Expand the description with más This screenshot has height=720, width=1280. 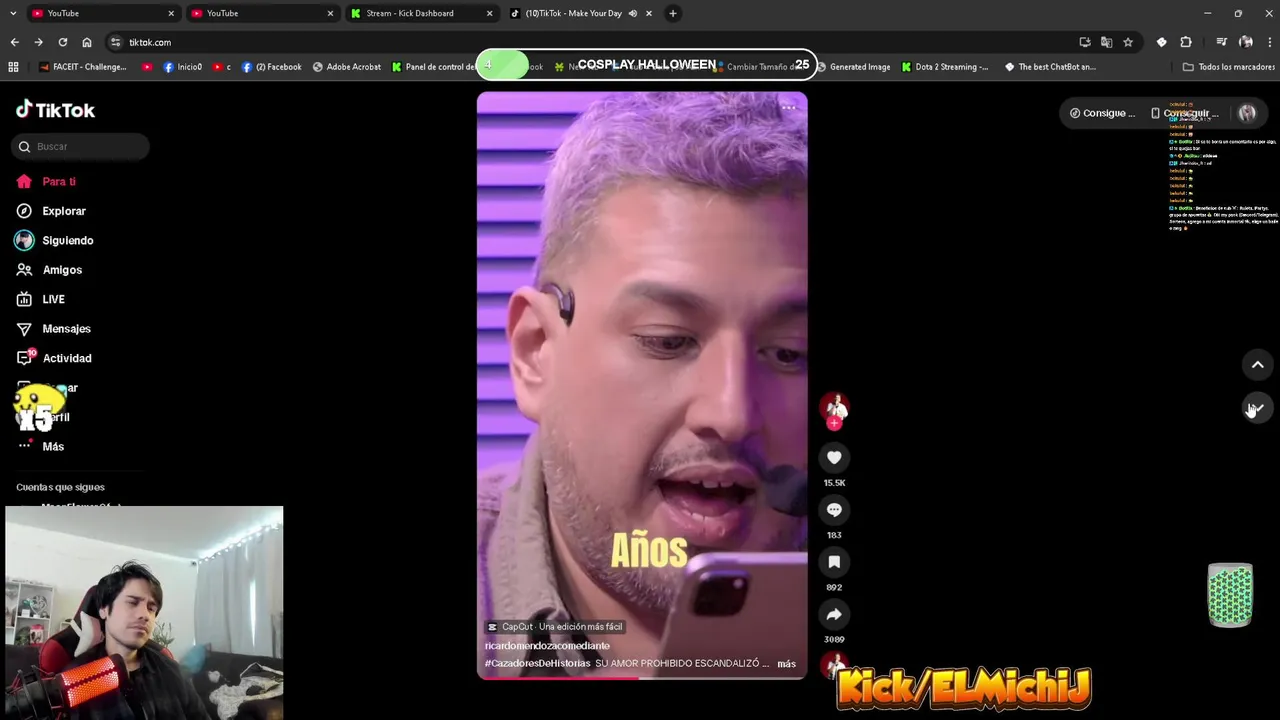(787, 664)
